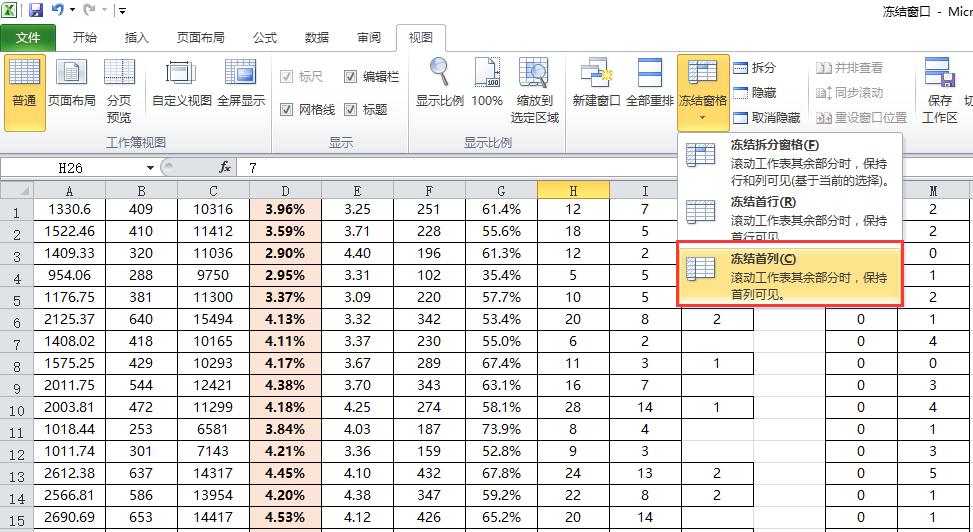Select cell containing 2612.38
The height and width of the screenshot is (532, 973).
tap(70, 474)
